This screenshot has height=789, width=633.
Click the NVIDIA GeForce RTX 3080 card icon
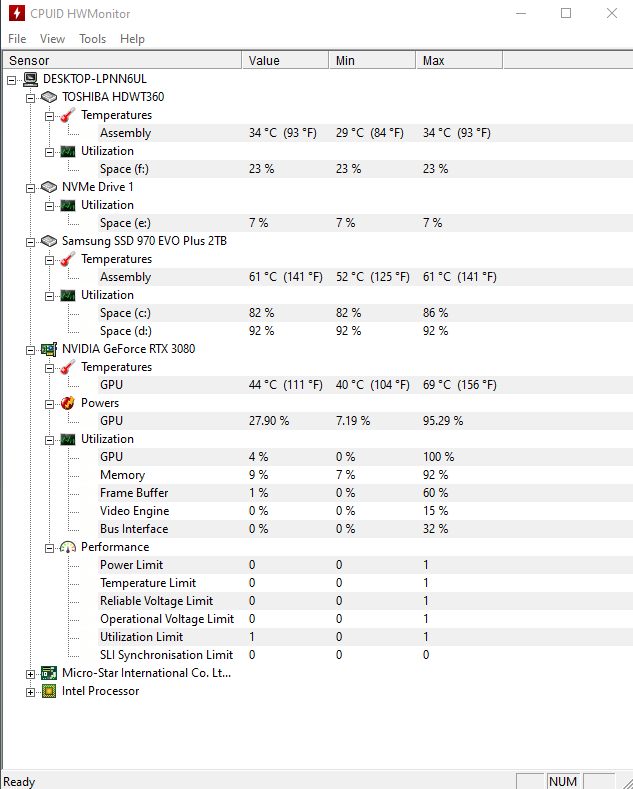(x=49, y=349)
